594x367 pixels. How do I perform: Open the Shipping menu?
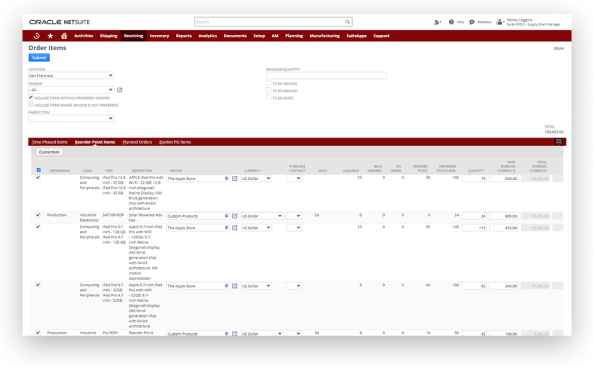tap(108, 36)
